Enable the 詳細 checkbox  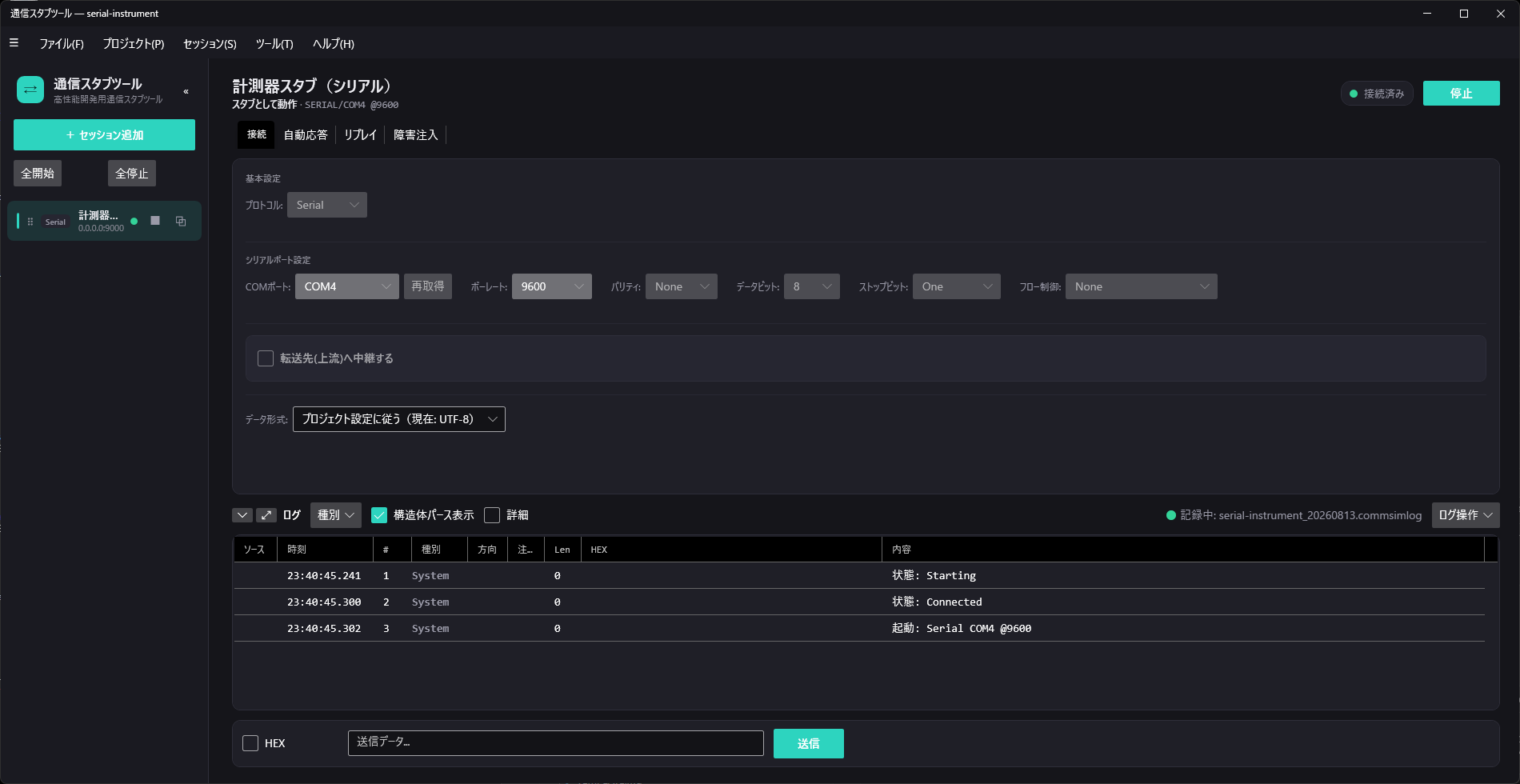492,515
